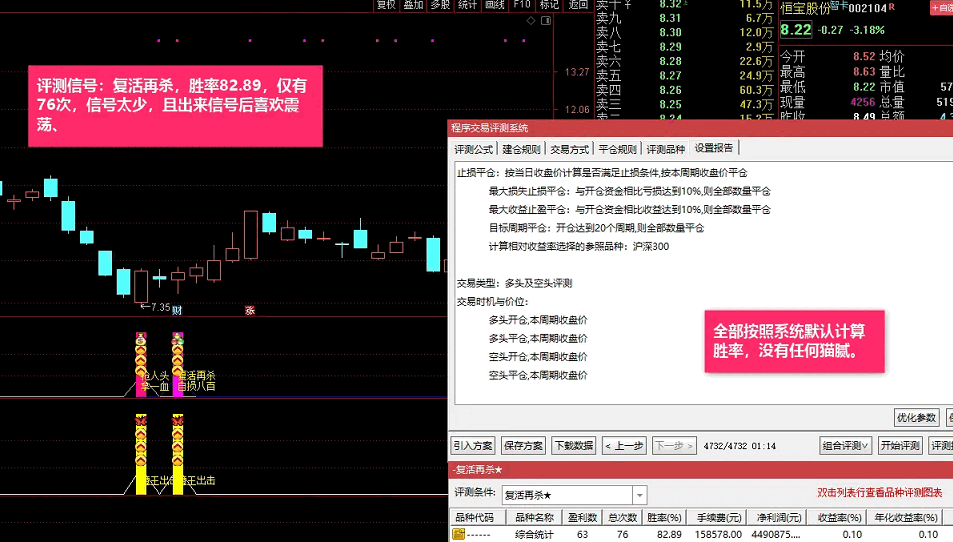Screen dimensions: 953x542
Task: Click the 涨 marker below the candlesticks
Action: [x=250, y=310]
